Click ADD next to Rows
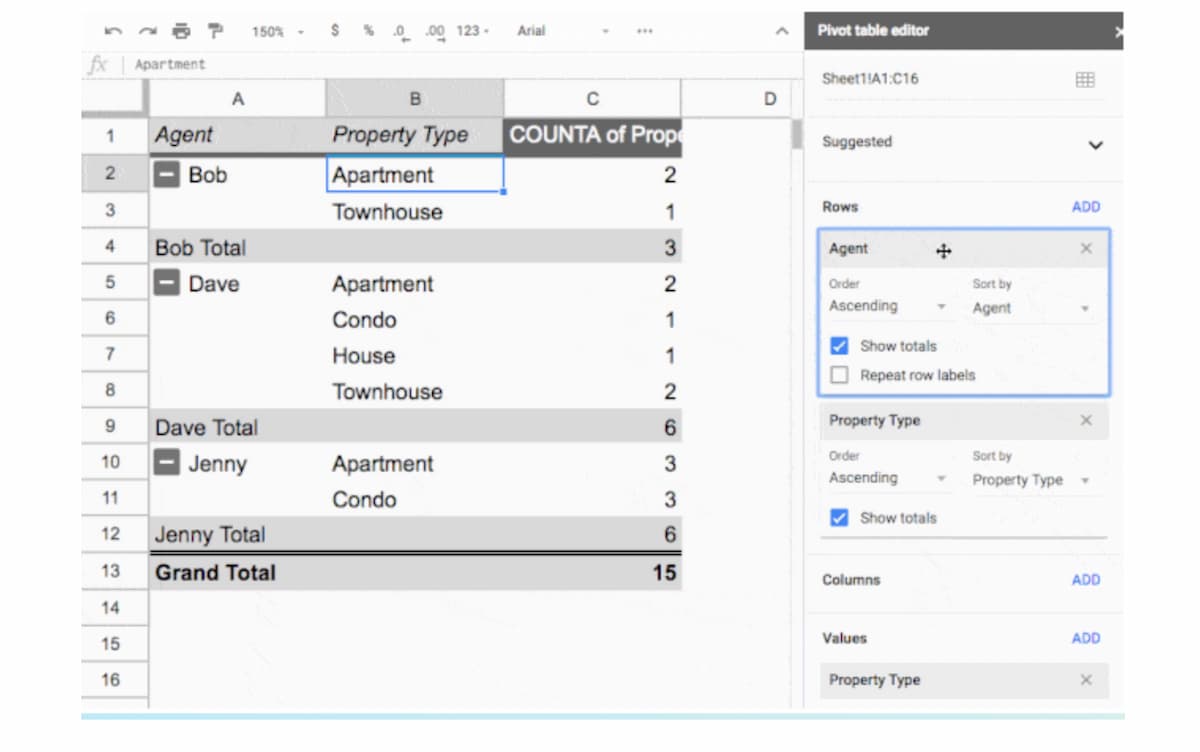Screen dimensions: 1200x752 (1086, 207)
